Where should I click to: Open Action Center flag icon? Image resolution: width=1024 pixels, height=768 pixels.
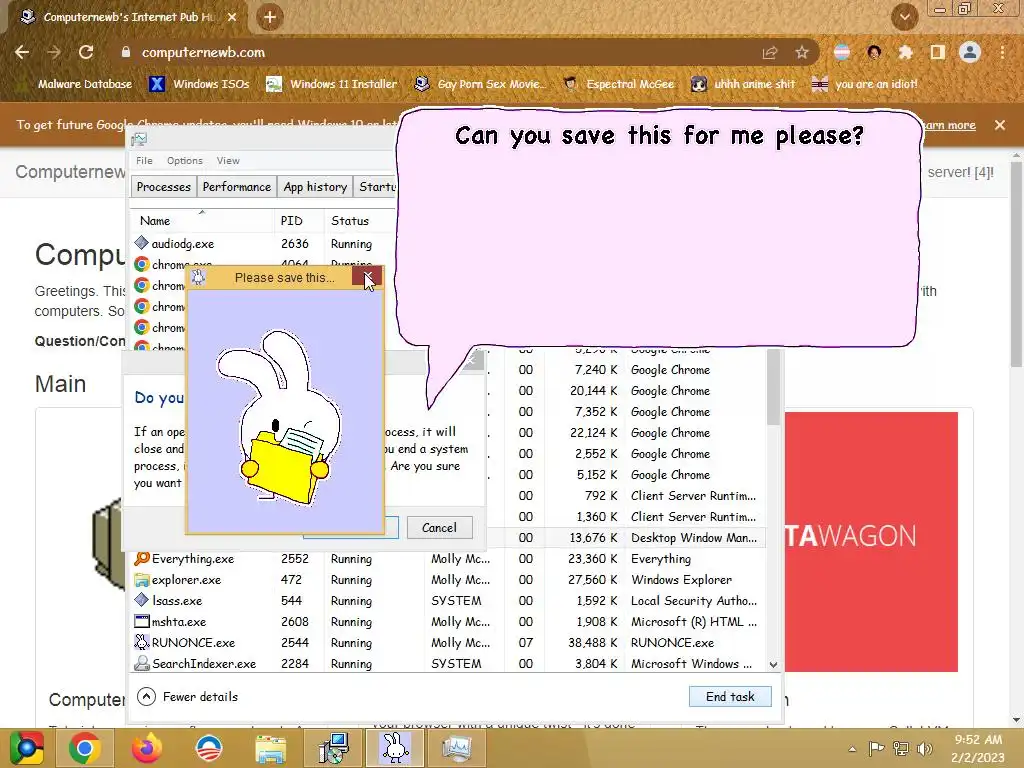point(876,748)
